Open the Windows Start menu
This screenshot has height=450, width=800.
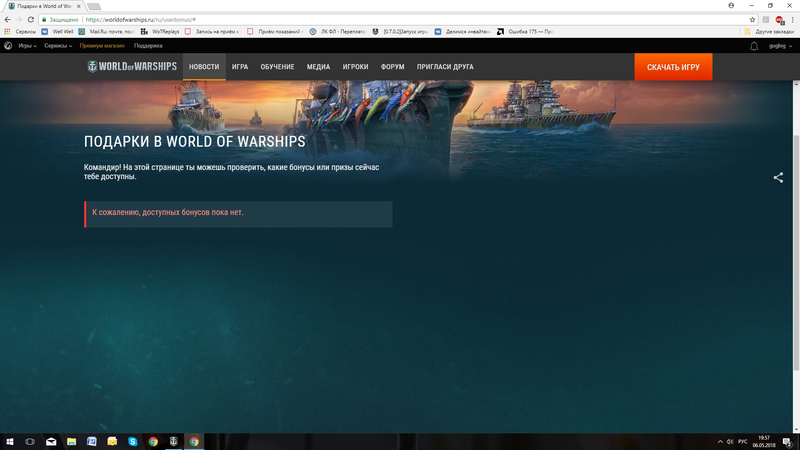coord(10,441)
